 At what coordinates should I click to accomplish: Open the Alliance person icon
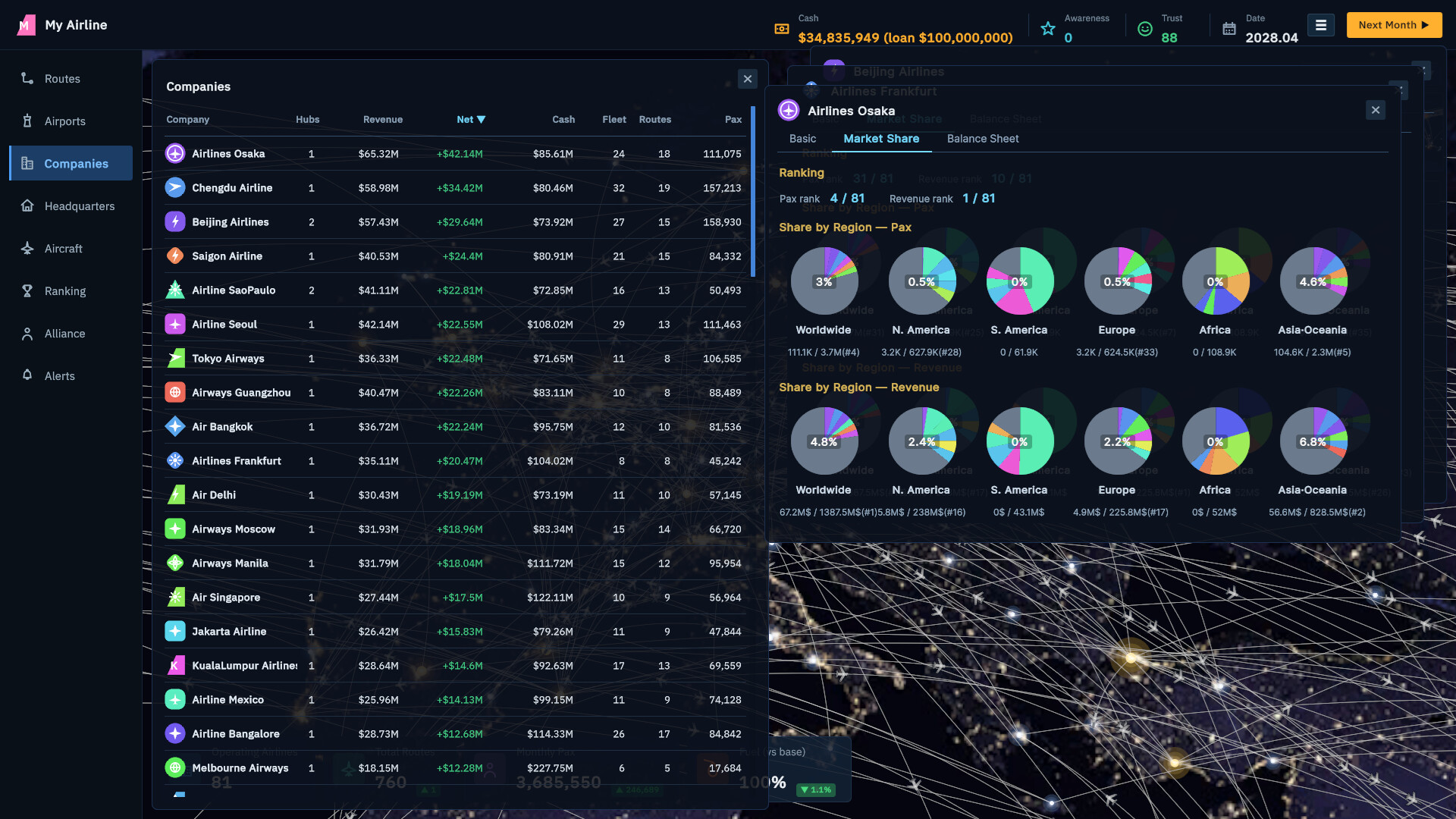27,333
